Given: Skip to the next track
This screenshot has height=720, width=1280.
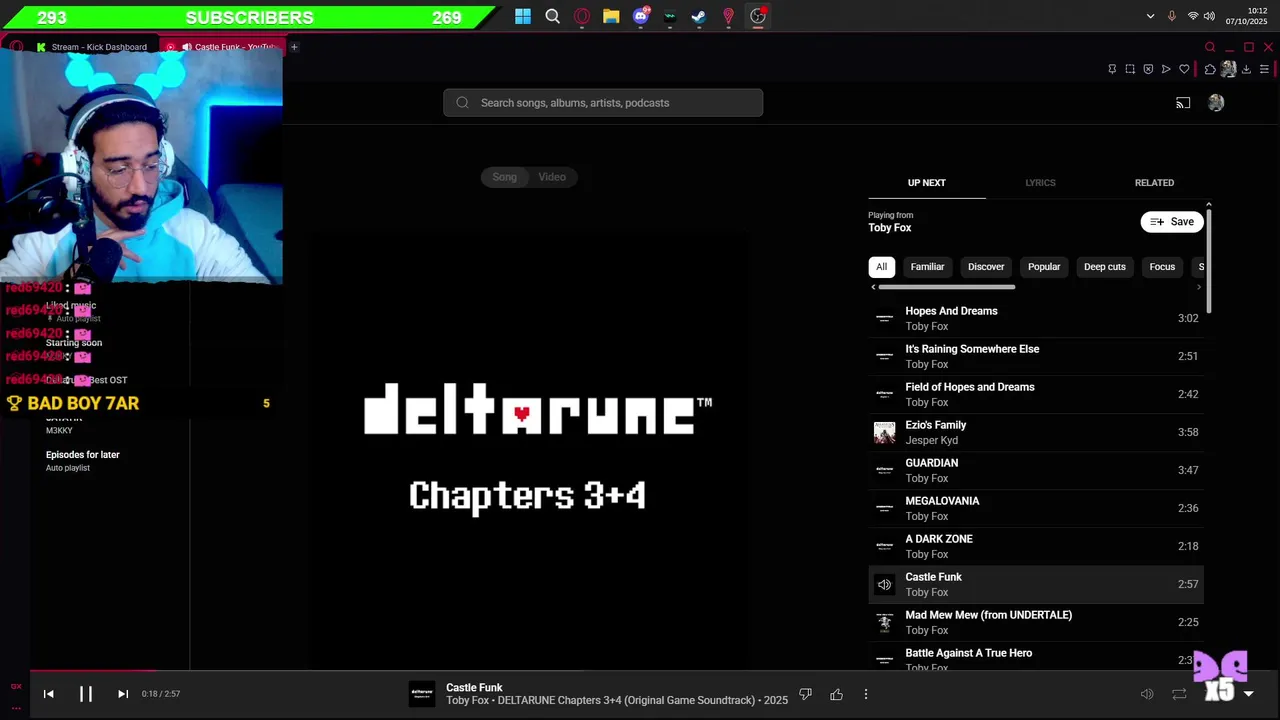Looking at the screenshot, I should point(123,693).
